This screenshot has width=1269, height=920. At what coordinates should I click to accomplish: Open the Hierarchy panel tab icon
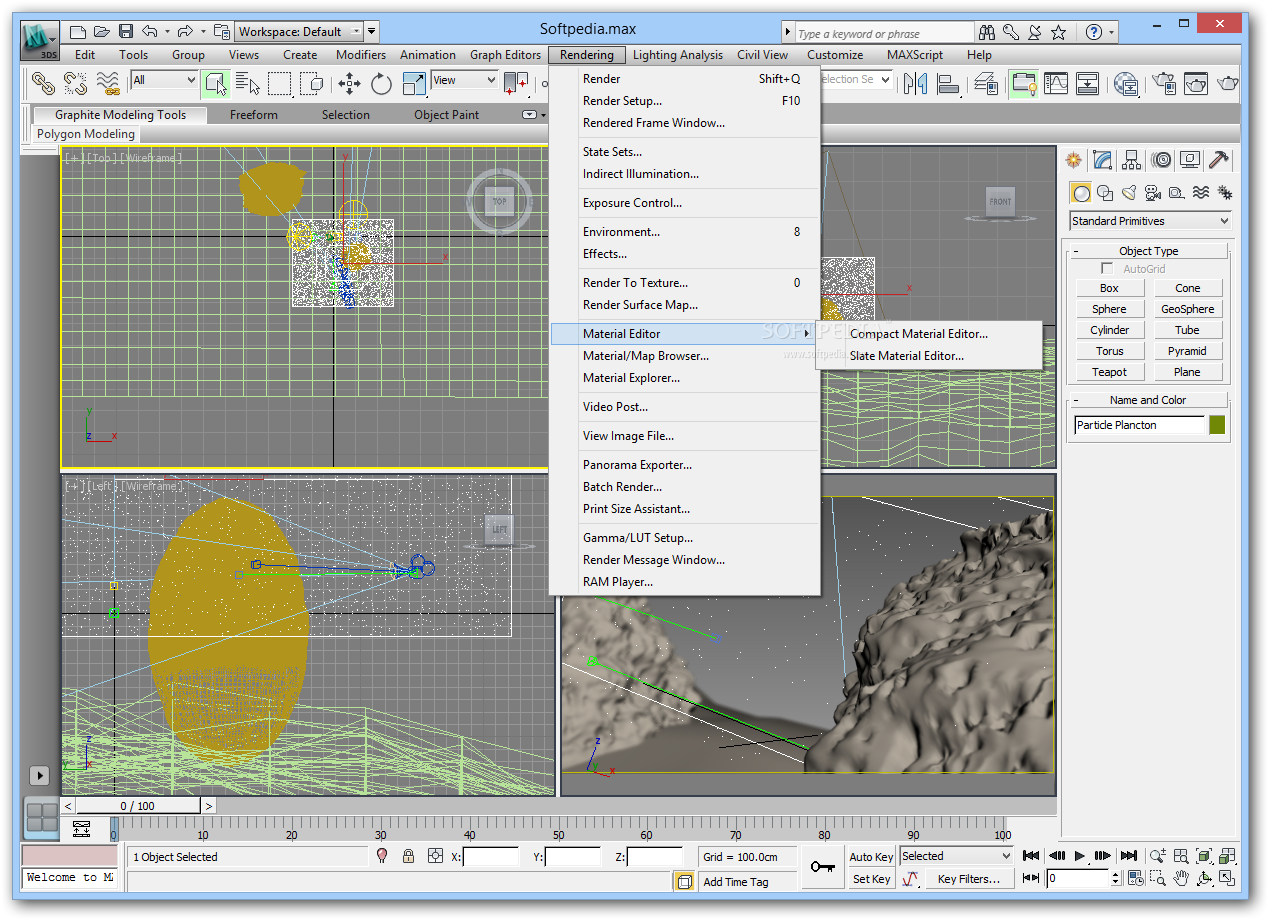[x=1131, y=160]
